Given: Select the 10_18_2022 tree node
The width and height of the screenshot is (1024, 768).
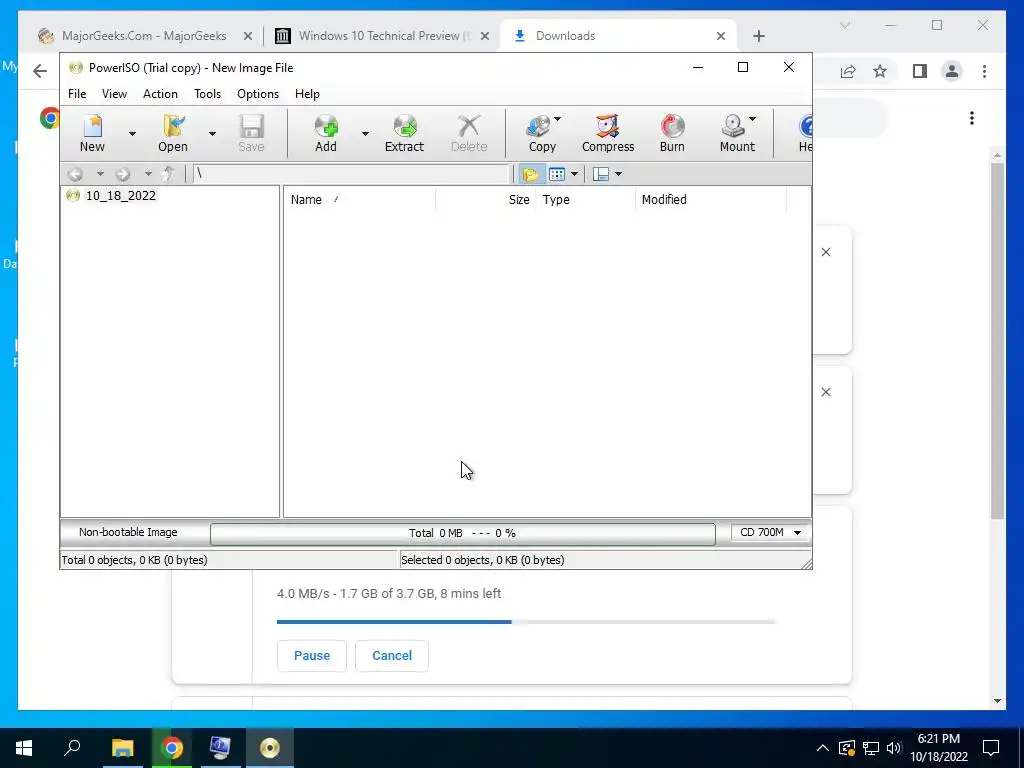Looking at the screenshot, I should [120, 195].
